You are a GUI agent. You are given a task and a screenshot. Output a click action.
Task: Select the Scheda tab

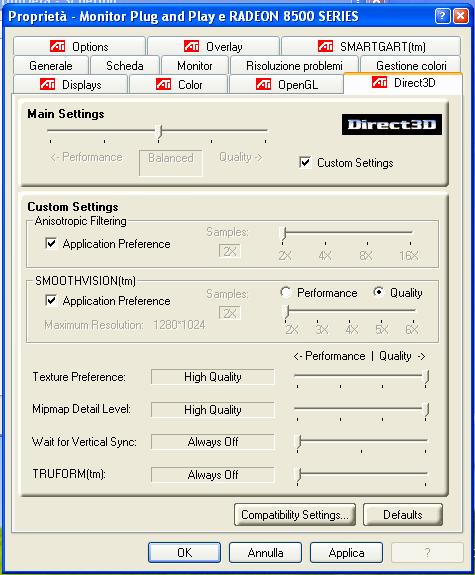click(x=125, y=66)
